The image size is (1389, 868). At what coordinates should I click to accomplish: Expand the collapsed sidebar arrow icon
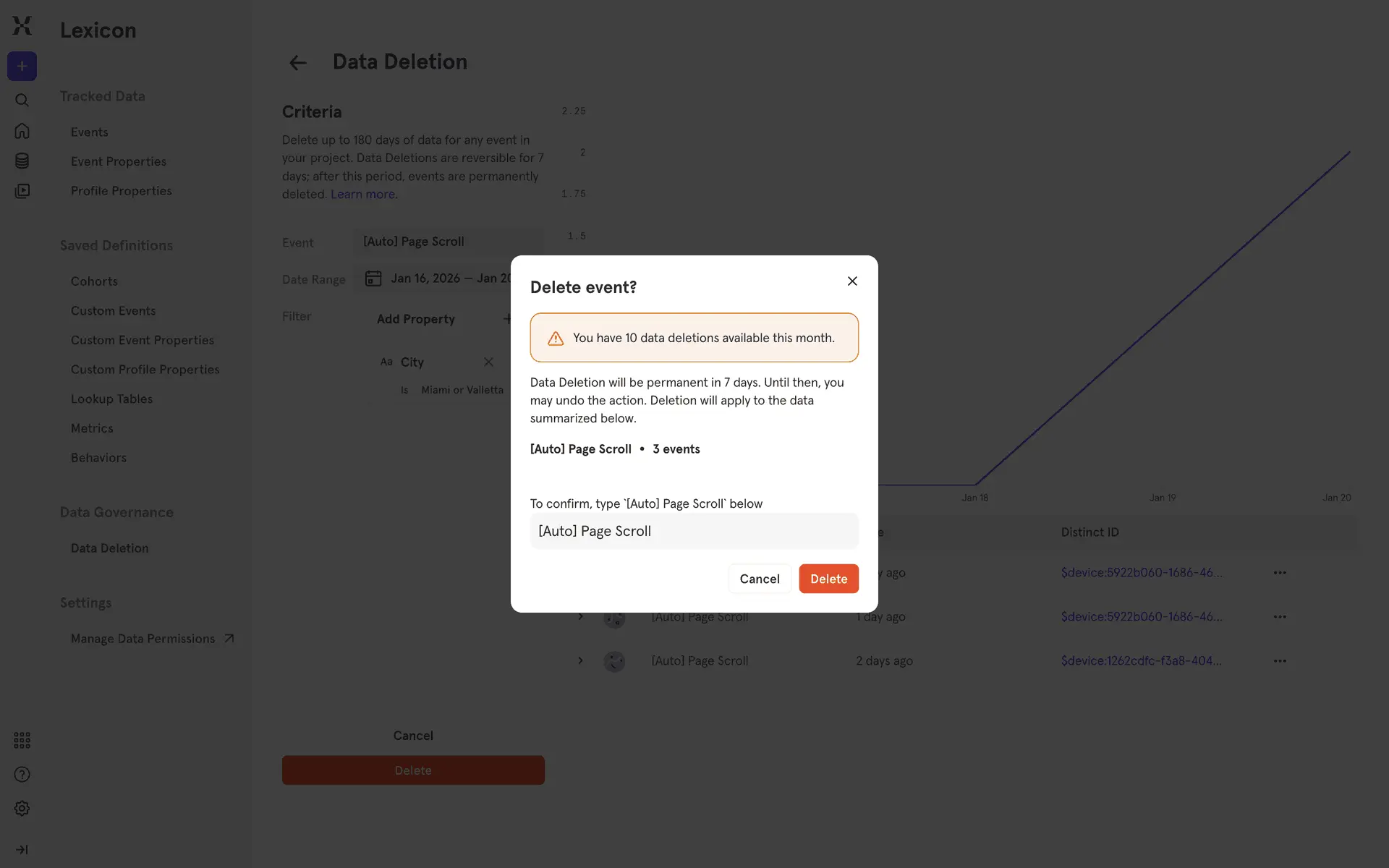point(22,850)
